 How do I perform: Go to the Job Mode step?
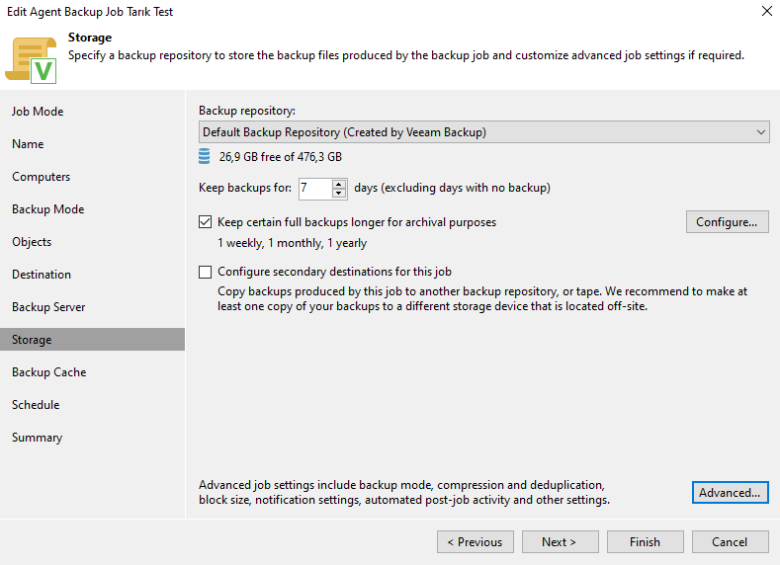click(38, 111)
